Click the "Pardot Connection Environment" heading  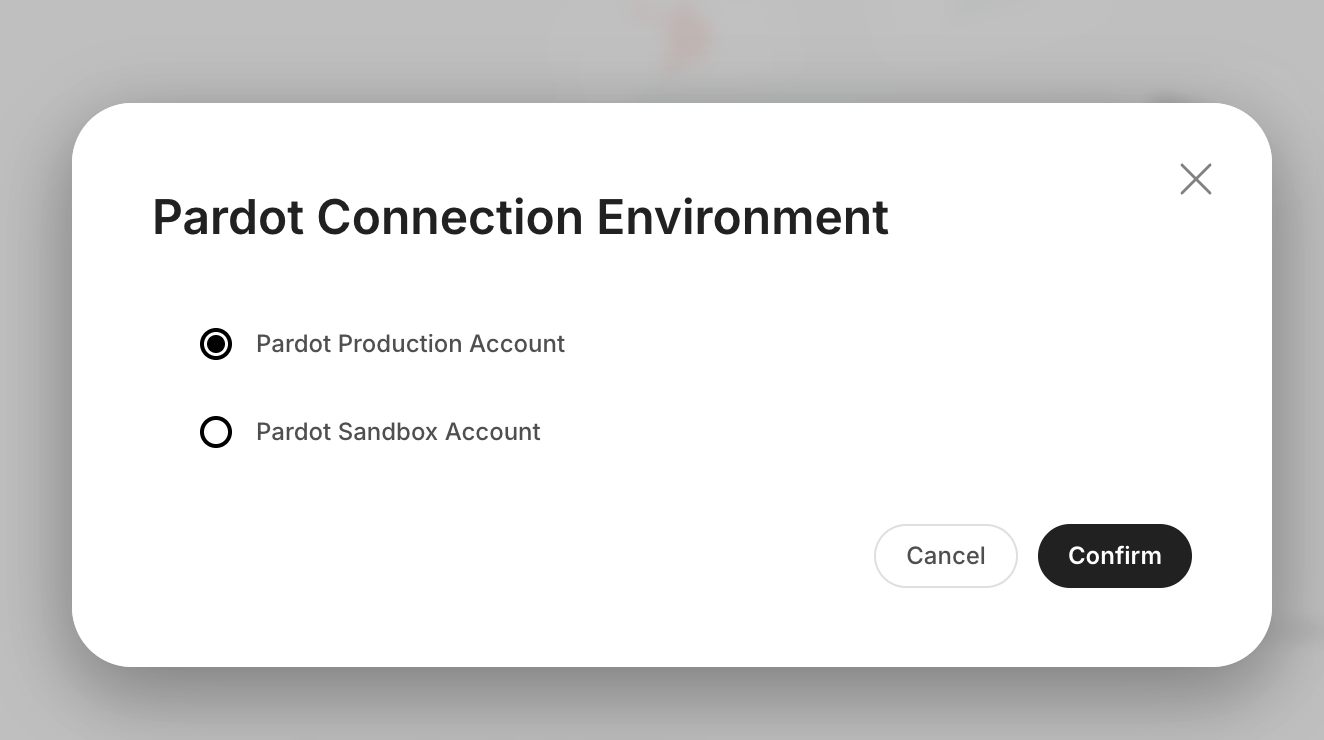click(520, 218)
